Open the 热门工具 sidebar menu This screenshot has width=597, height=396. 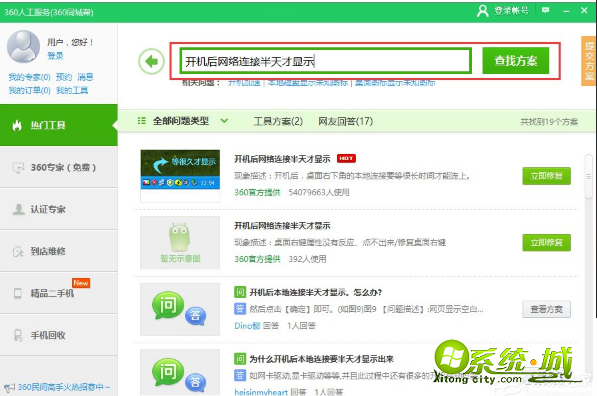coord(59,125)
